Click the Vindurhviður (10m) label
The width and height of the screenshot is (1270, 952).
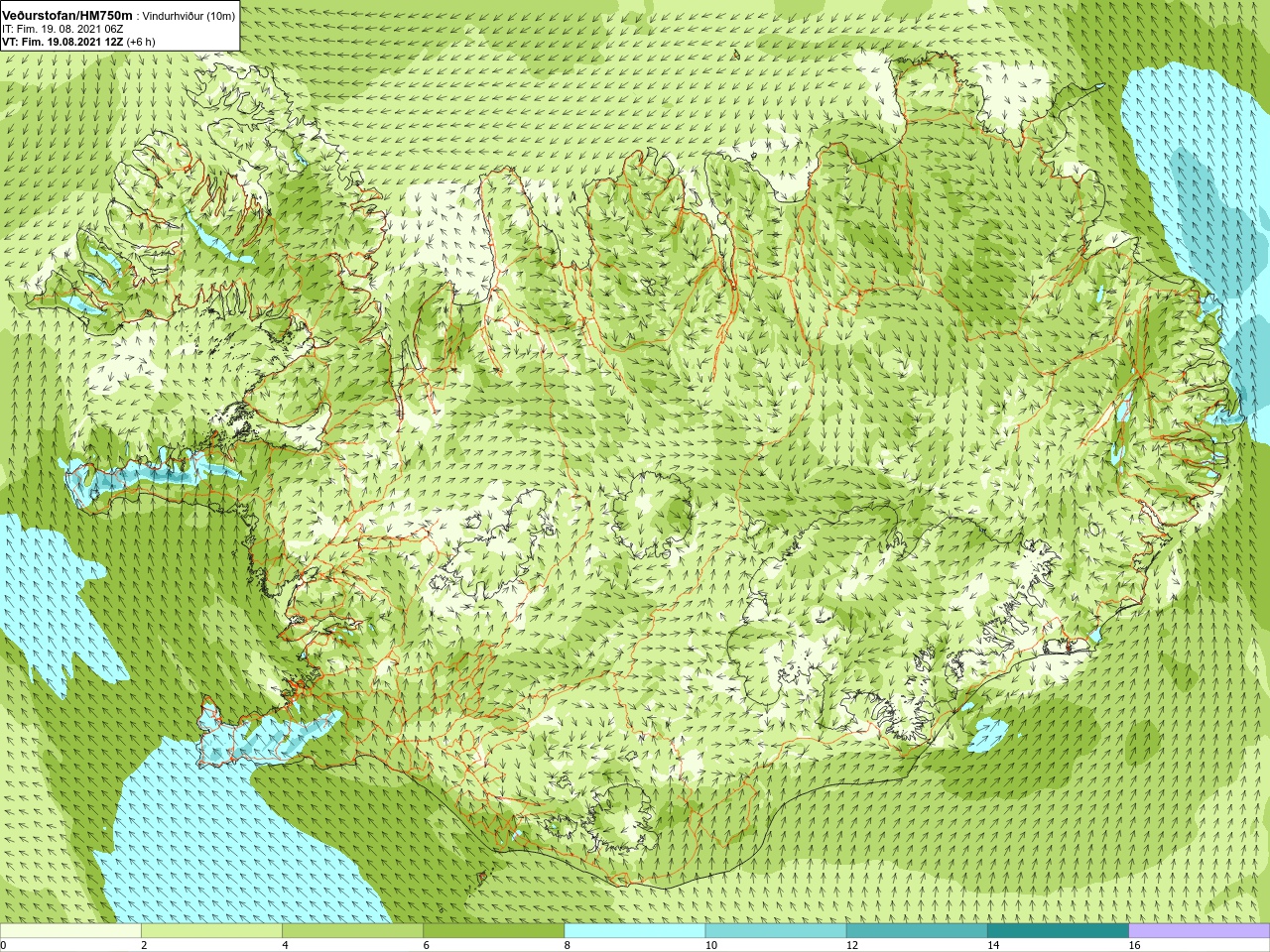pos(190,16)
